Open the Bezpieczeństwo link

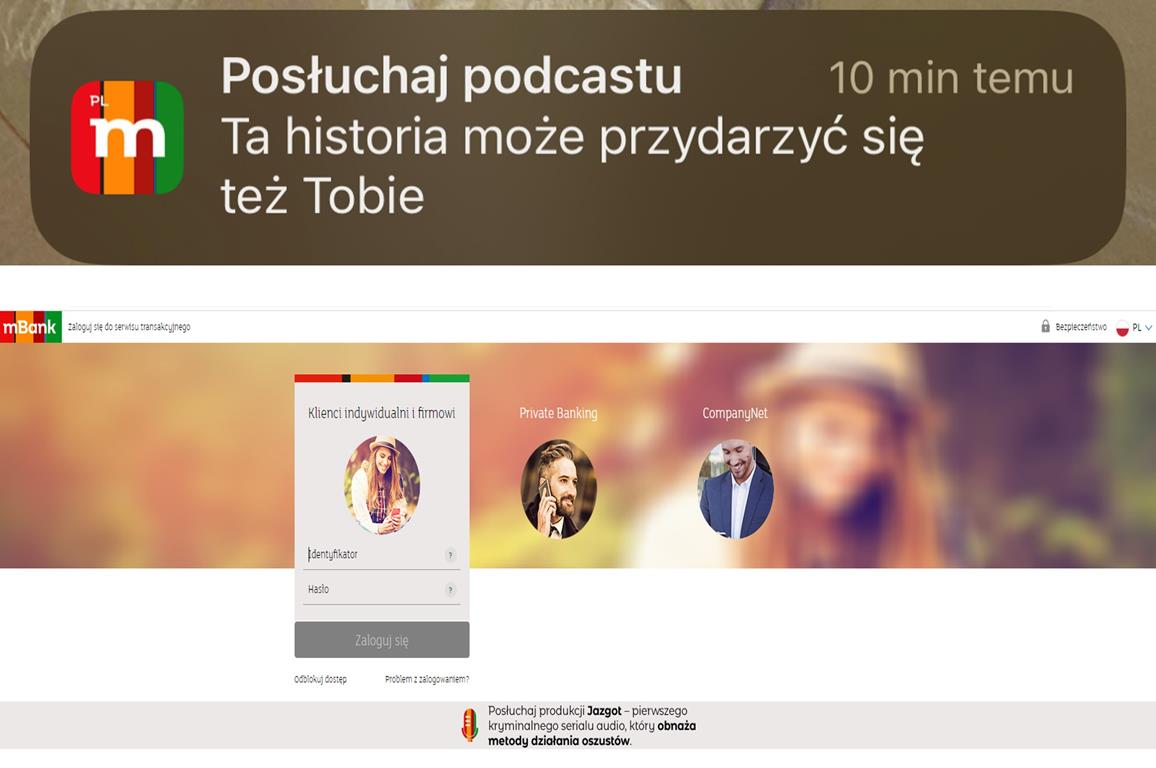point(1081,327)
